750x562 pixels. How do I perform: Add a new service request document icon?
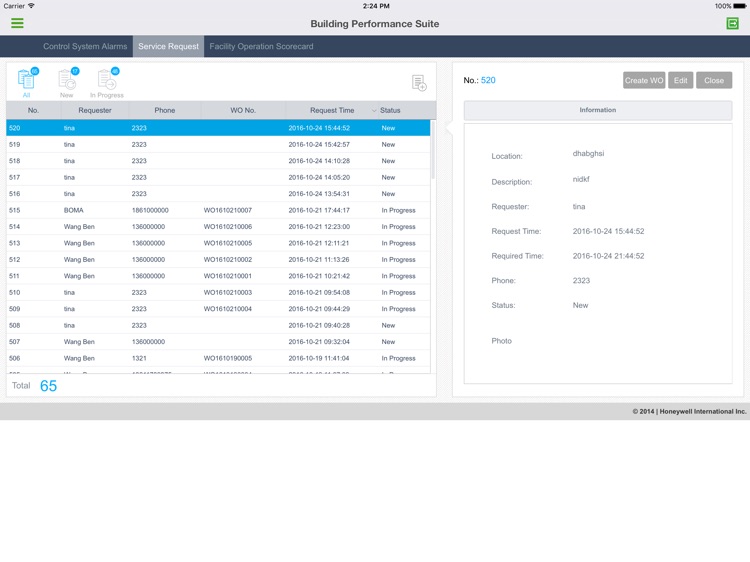click(x=419, y=83)
